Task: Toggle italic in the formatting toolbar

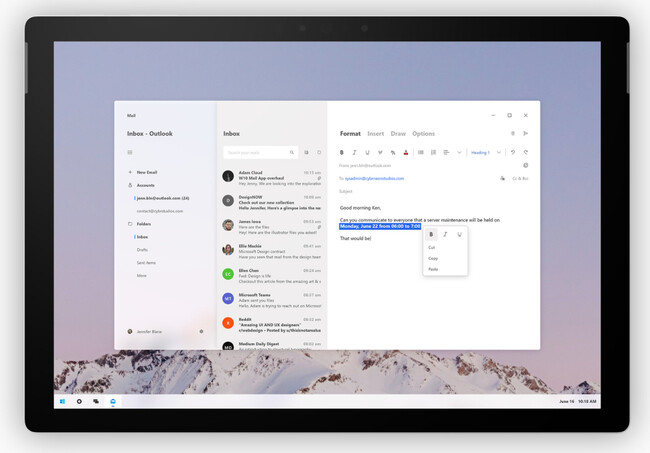Action: click(x=354, y=153)
